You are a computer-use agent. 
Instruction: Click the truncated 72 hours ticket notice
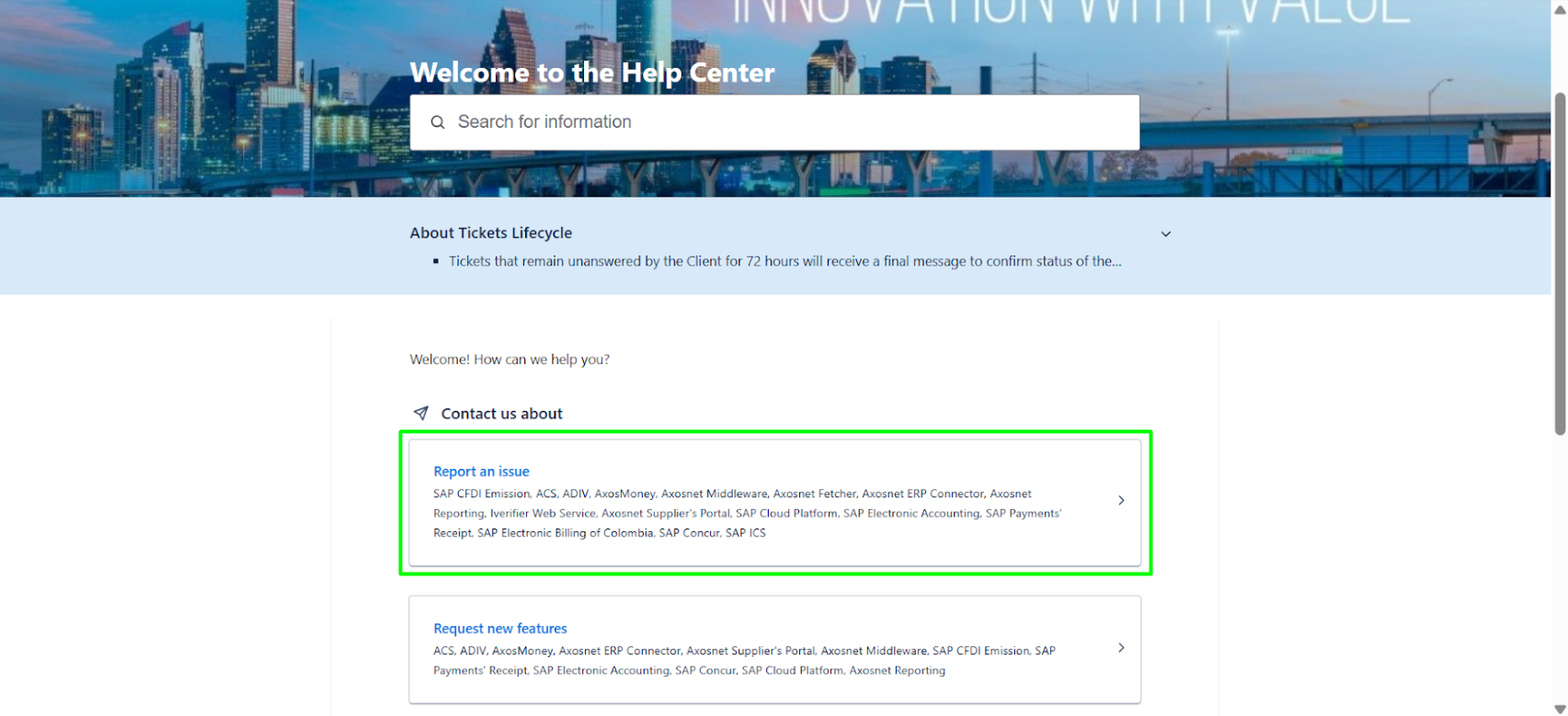[784, 261]
